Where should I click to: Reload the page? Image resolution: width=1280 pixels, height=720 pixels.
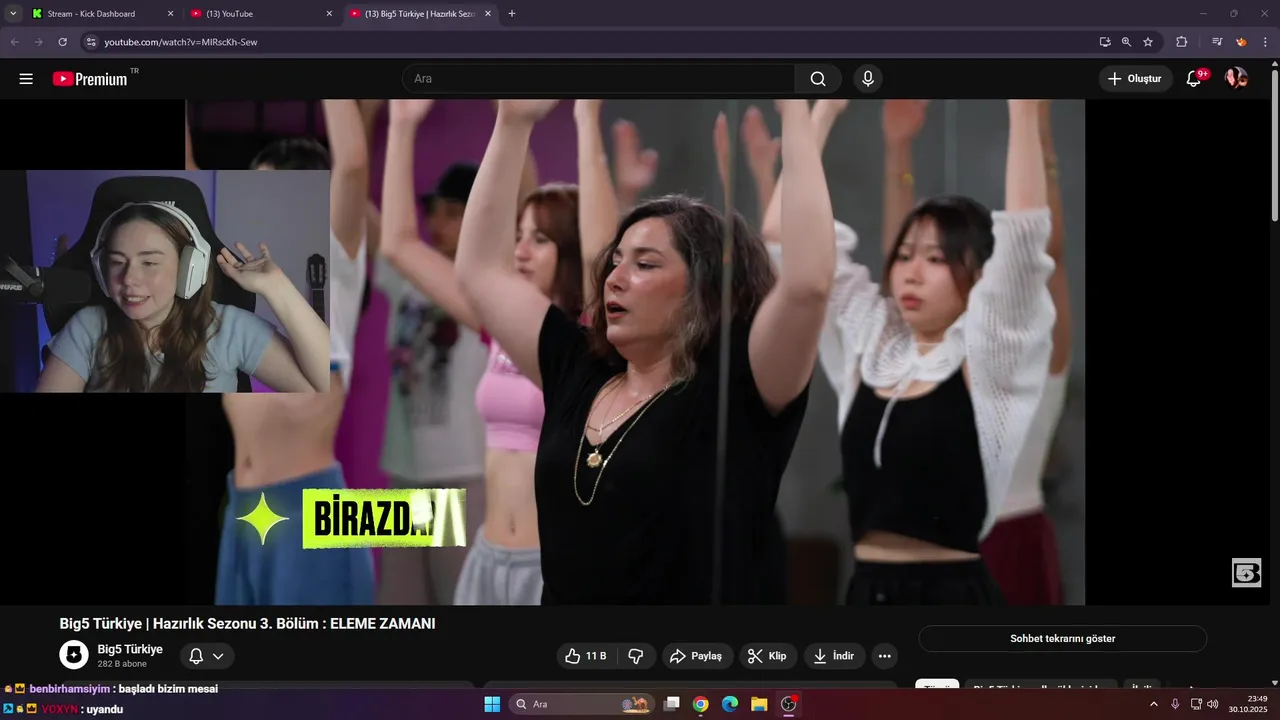62,42
